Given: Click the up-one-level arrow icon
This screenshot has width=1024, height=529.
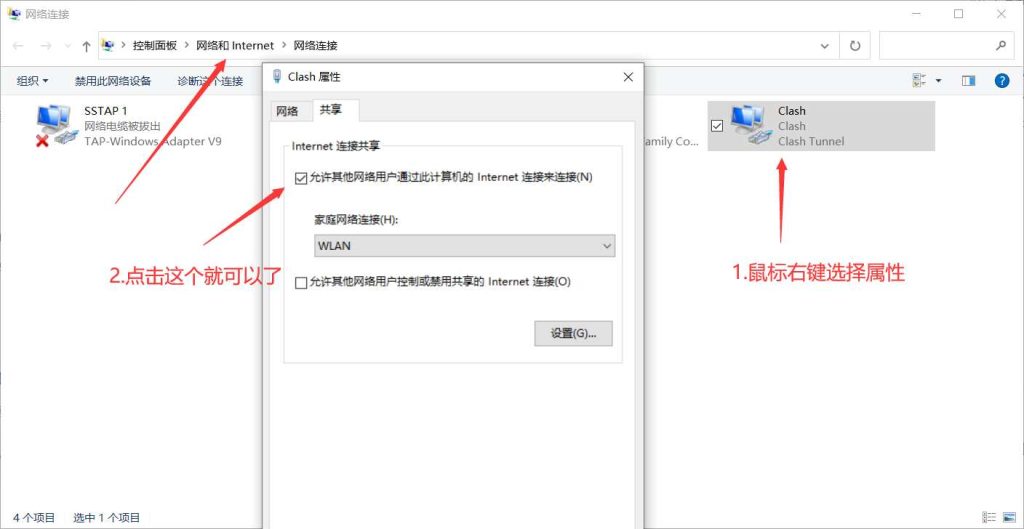Looking at the screenshot, I should coord(86,46).
